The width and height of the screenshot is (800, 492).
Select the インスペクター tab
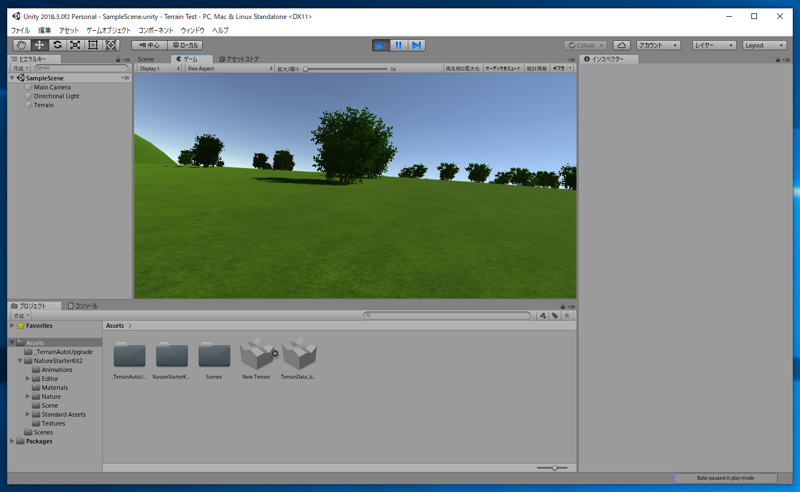click(608, 59)
